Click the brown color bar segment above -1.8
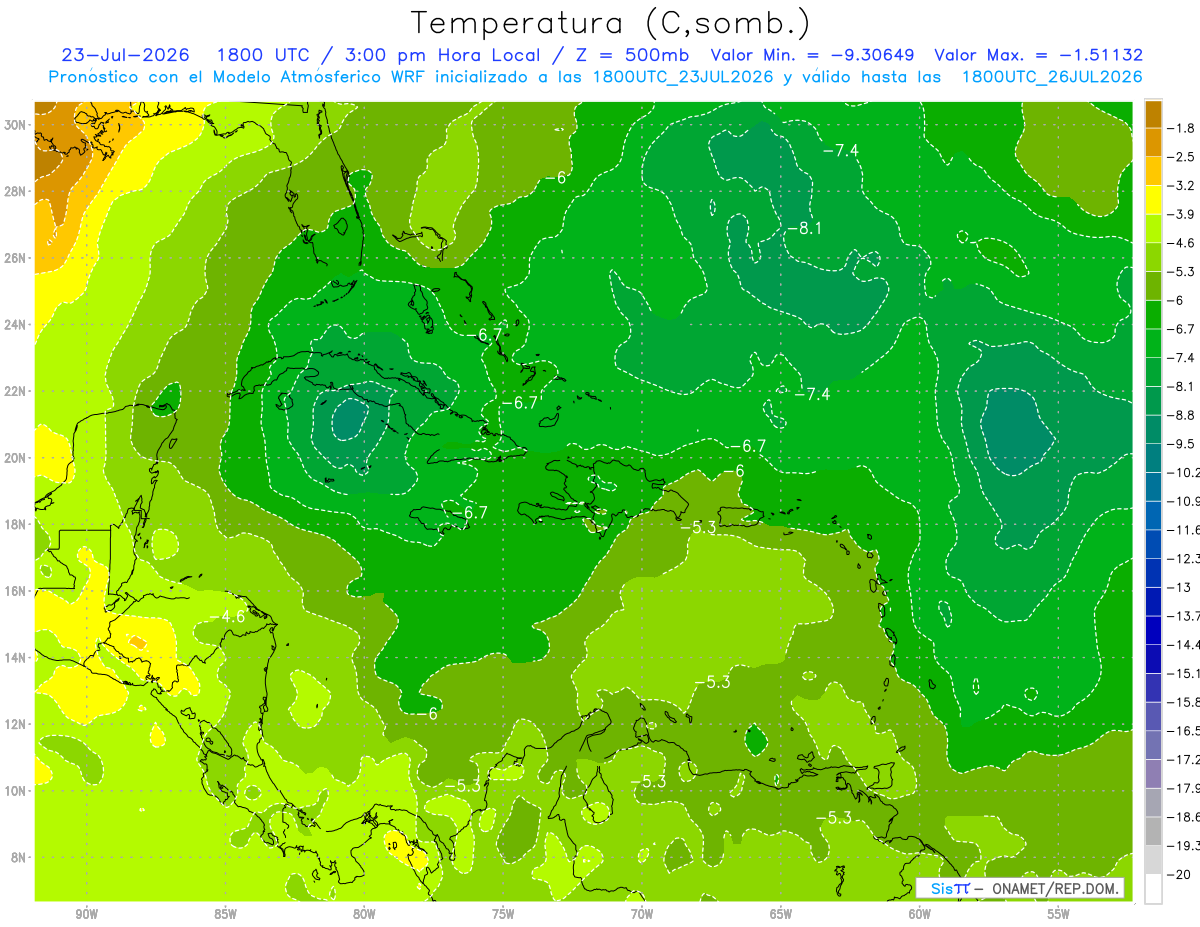The width and height of the screenshot is (1200, 927). 1154,113
